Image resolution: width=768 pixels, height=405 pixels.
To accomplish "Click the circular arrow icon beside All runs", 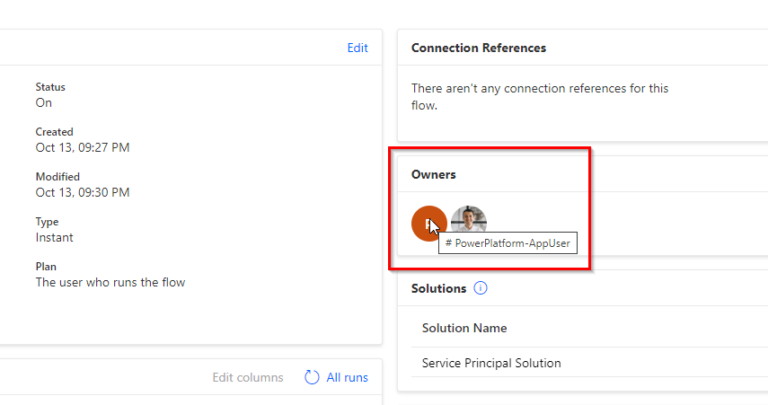I will point(312,377).
